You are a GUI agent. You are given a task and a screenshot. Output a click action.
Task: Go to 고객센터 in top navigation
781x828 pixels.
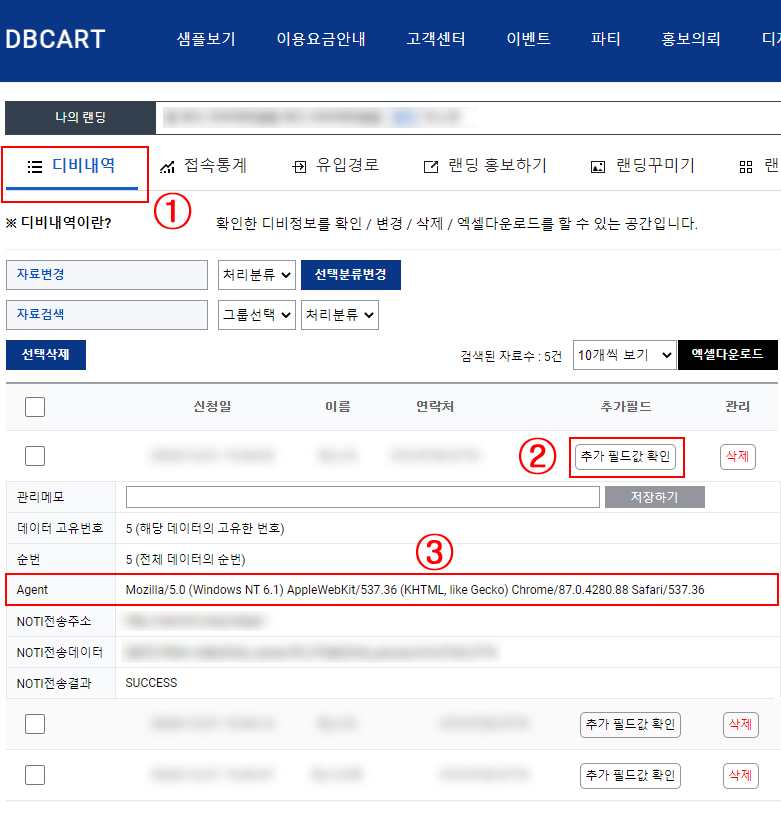(436, 40)
